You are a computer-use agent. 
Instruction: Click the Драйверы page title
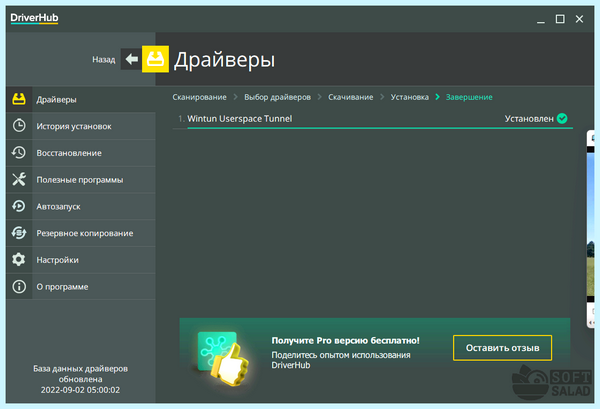coord(224,60)
